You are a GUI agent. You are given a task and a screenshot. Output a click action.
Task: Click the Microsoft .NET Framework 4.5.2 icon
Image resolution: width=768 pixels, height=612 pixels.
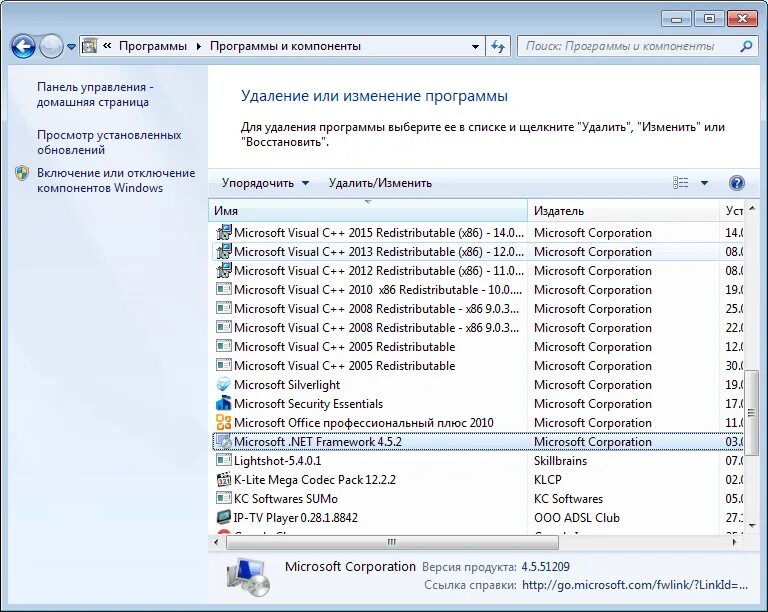pos(224,441)
